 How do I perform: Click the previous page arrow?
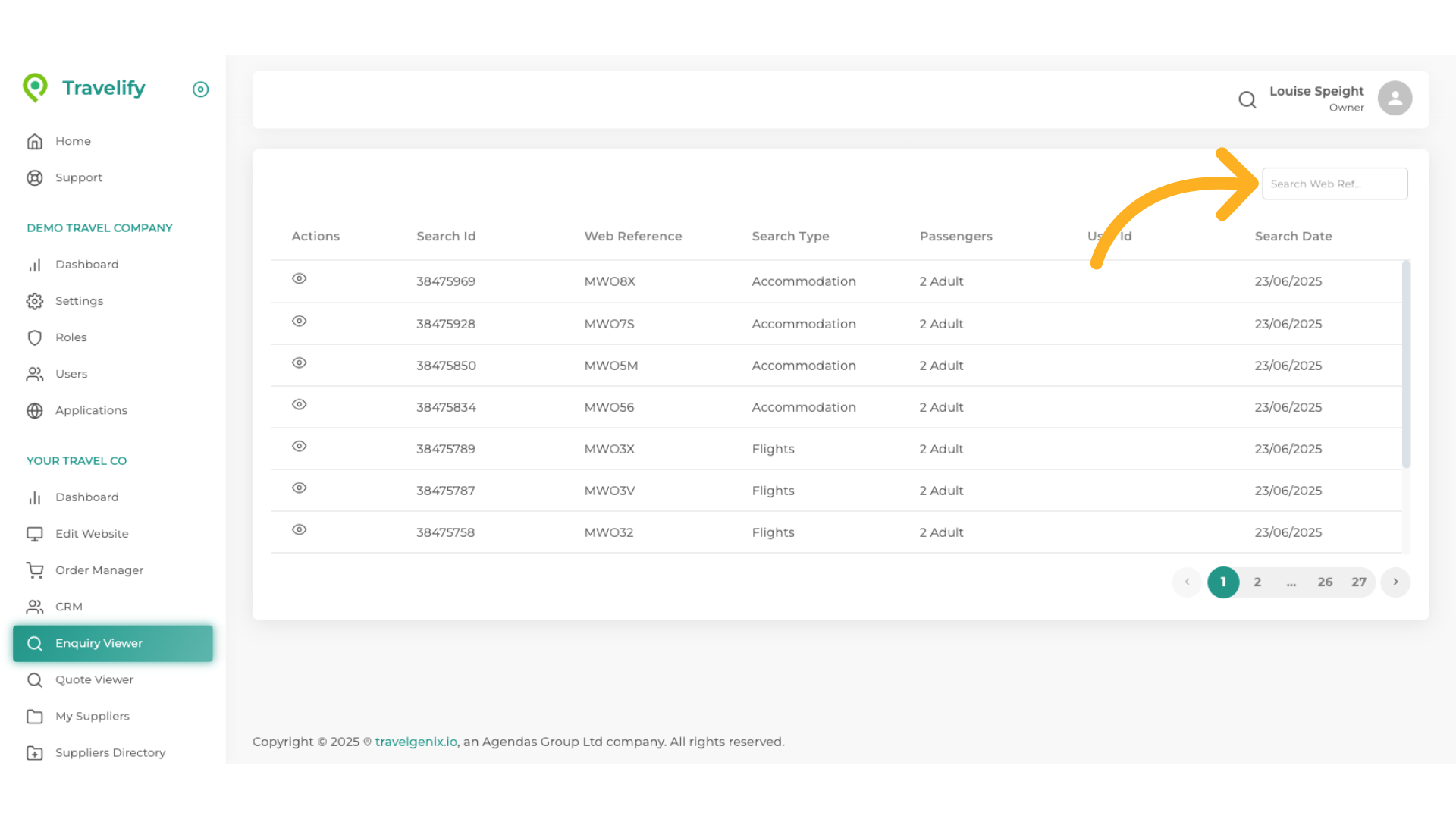coord(1187,582)
